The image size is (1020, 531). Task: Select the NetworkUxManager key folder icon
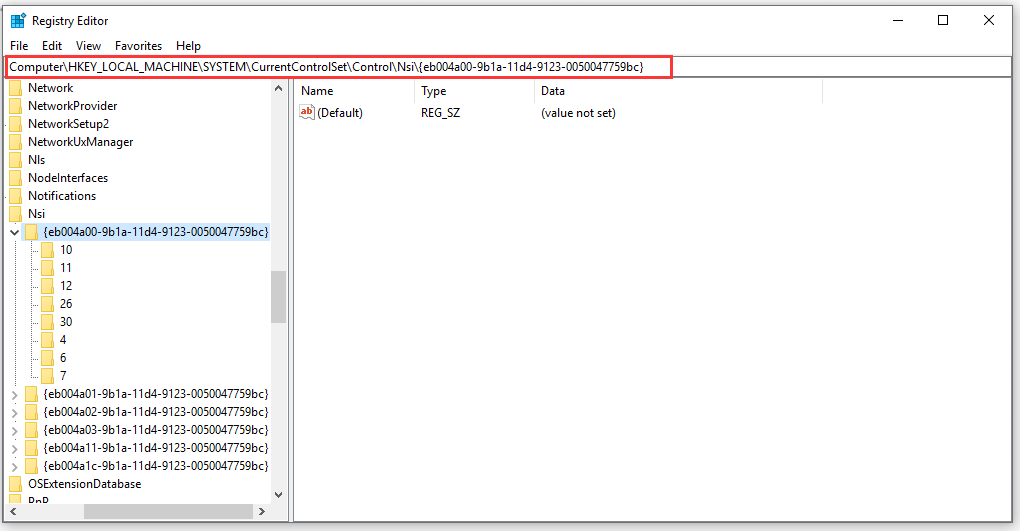click(16, 142)
